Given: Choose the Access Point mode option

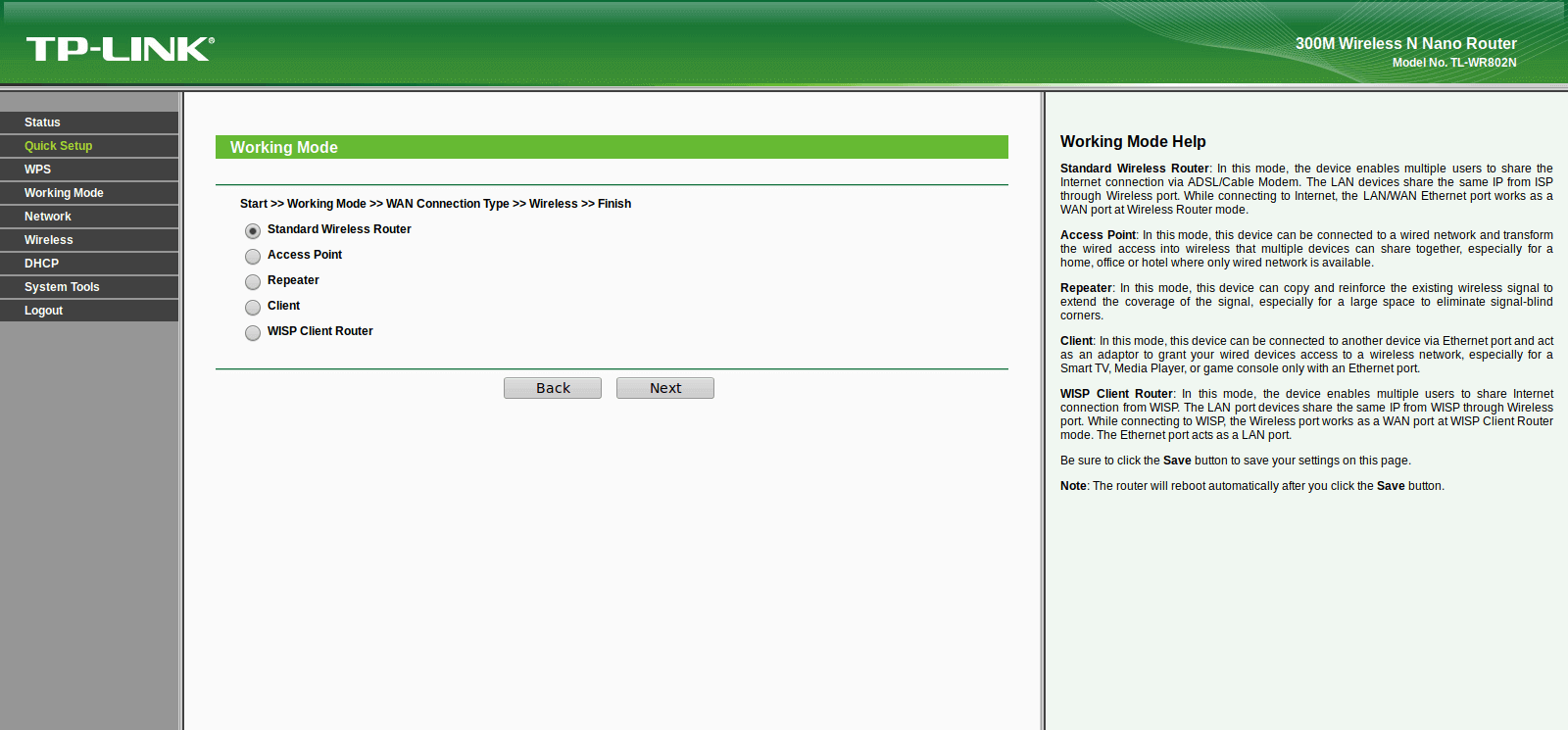Looking at the screenshot, I should [253, 257].
